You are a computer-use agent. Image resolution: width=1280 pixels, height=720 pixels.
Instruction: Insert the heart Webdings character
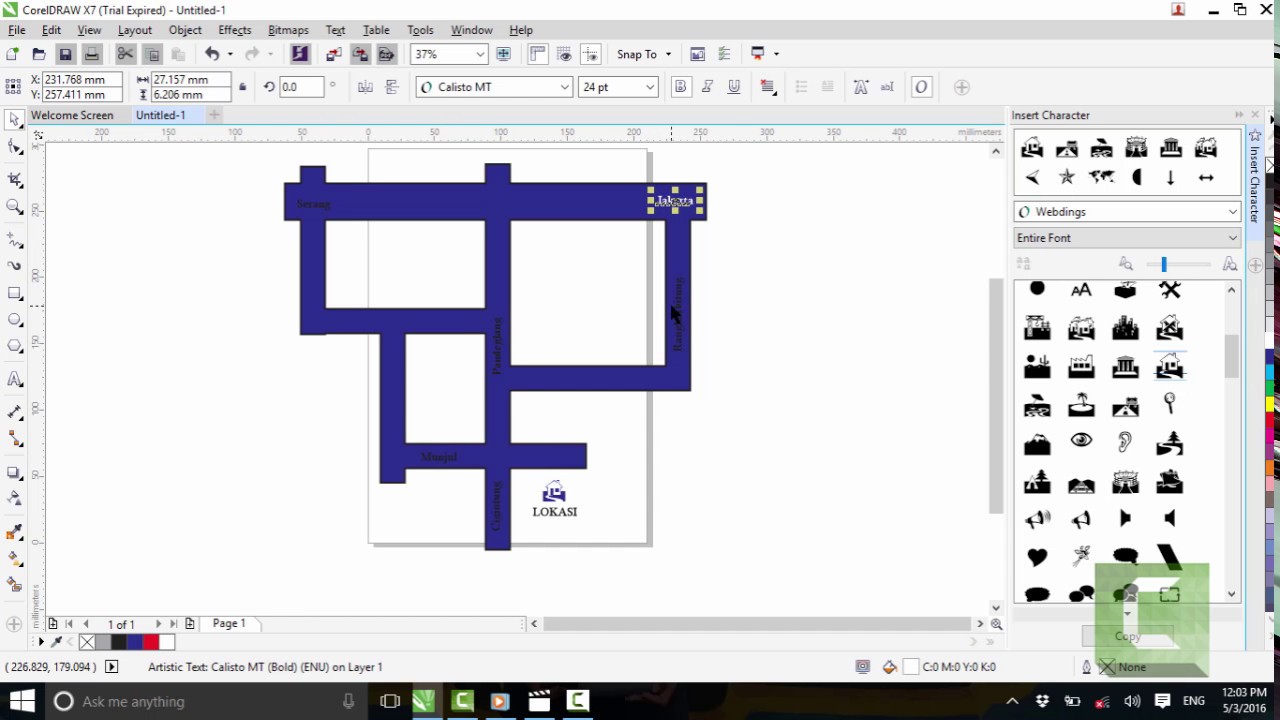(x=1037, y=556)
